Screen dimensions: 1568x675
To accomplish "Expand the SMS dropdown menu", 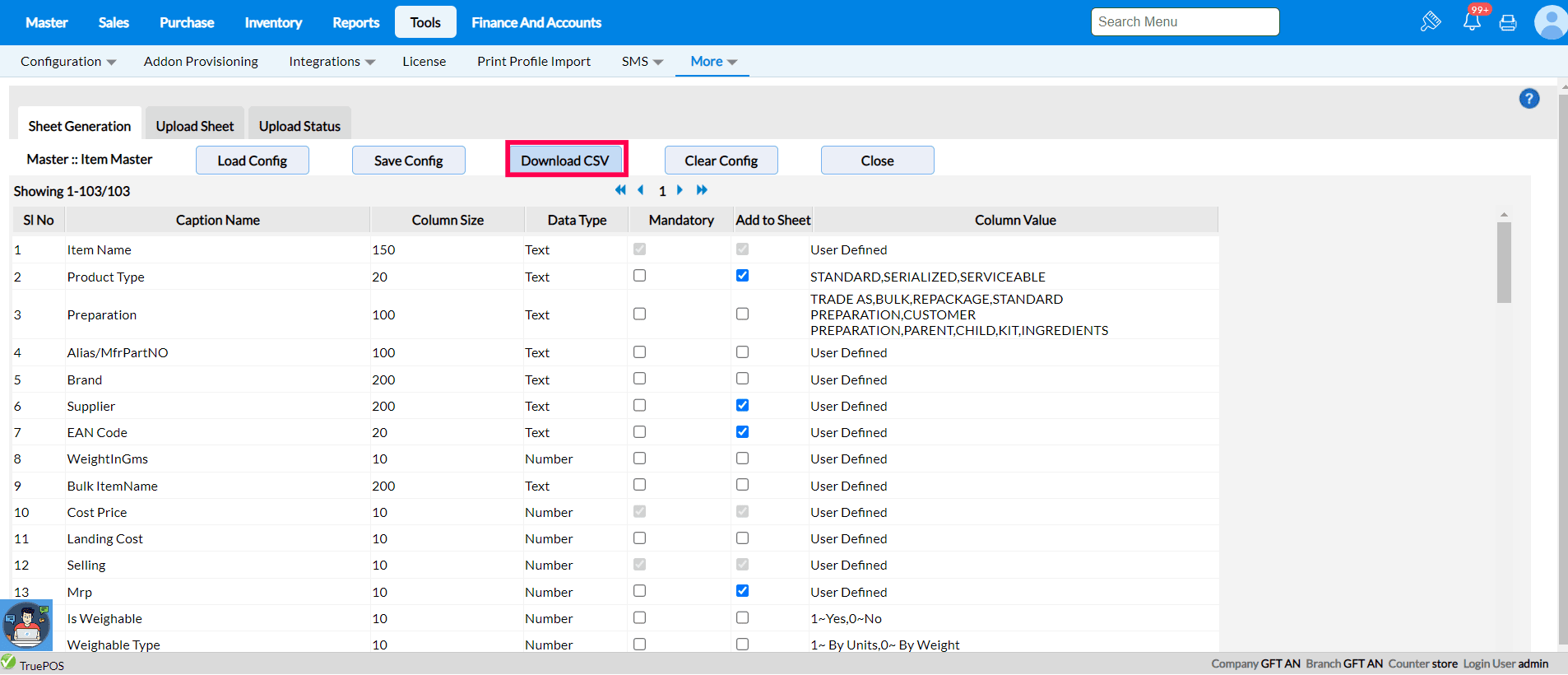I will [x=642, y=62].
